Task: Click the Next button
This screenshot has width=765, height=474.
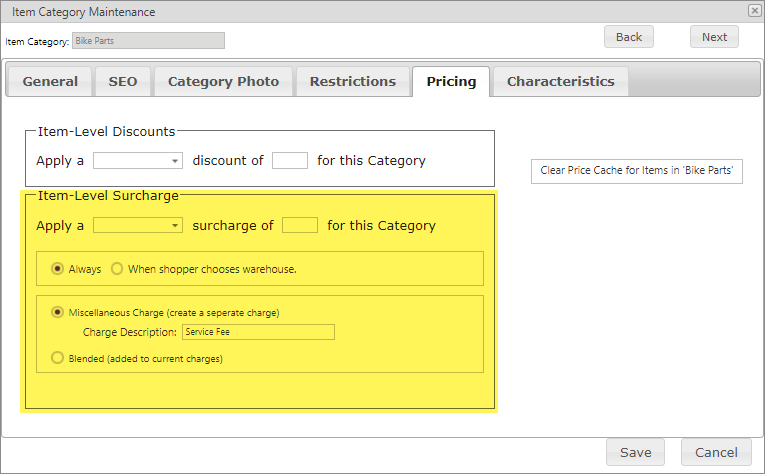Action: point(714,37)
